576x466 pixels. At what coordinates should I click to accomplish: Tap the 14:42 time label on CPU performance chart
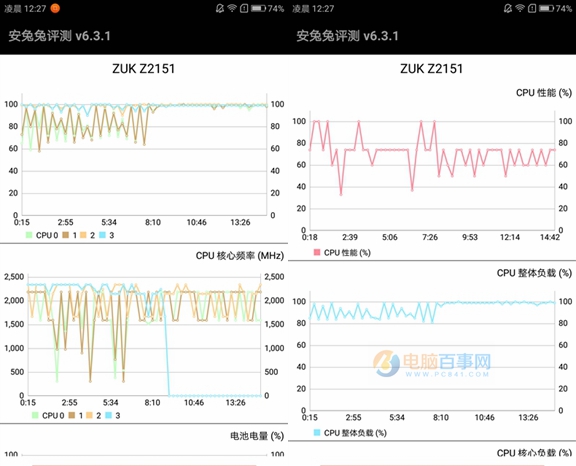pyautogui.click(x=550, y=237)
